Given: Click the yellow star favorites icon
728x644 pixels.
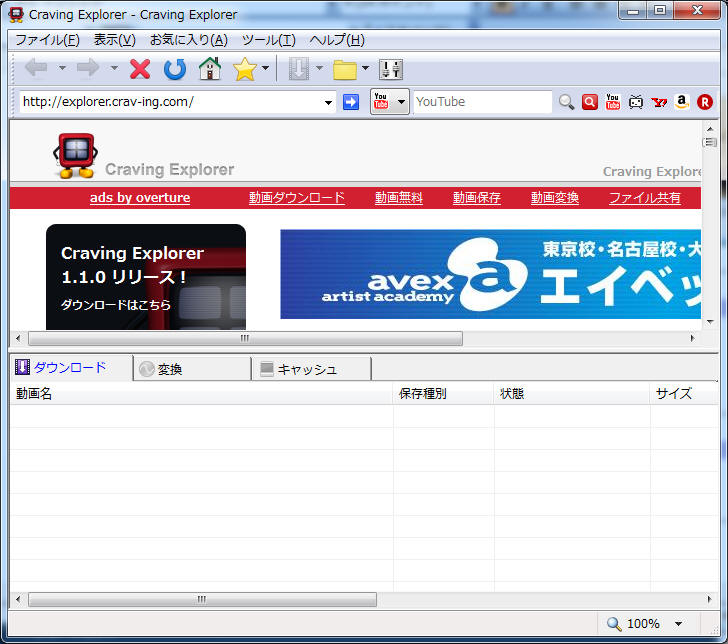Looking at the screenshot, I should click(244, 69).
